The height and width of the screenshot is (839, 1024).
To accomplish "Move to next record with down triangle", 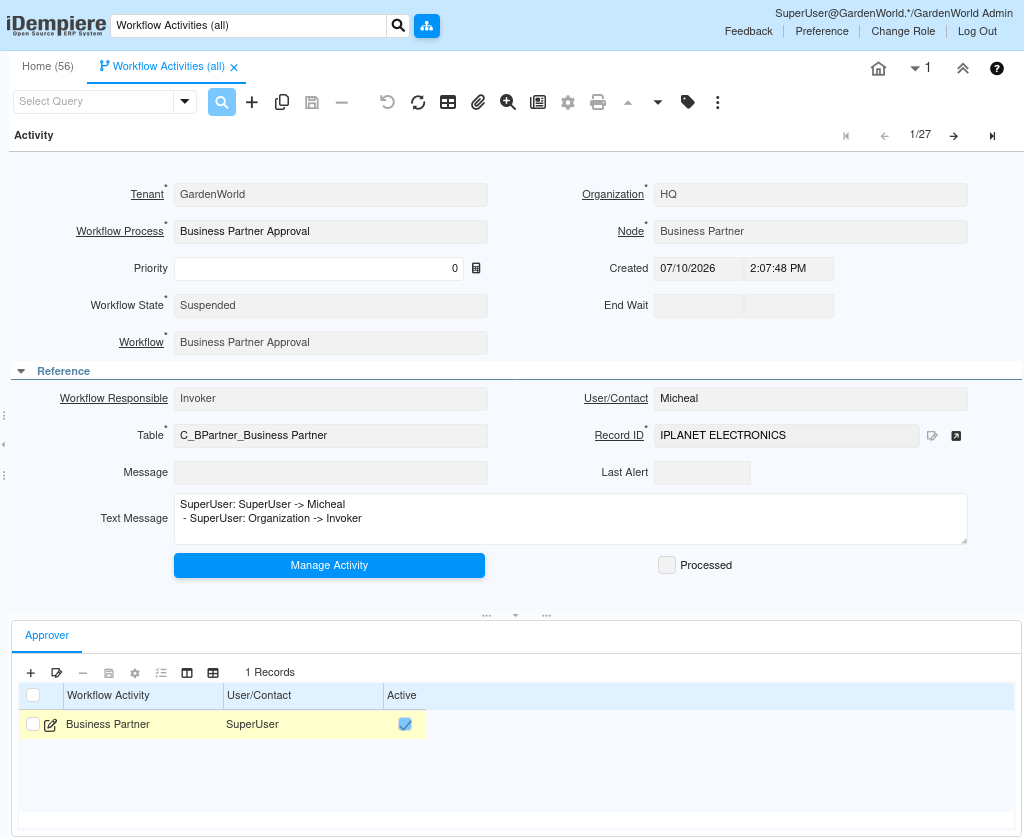I will [658, 103].
